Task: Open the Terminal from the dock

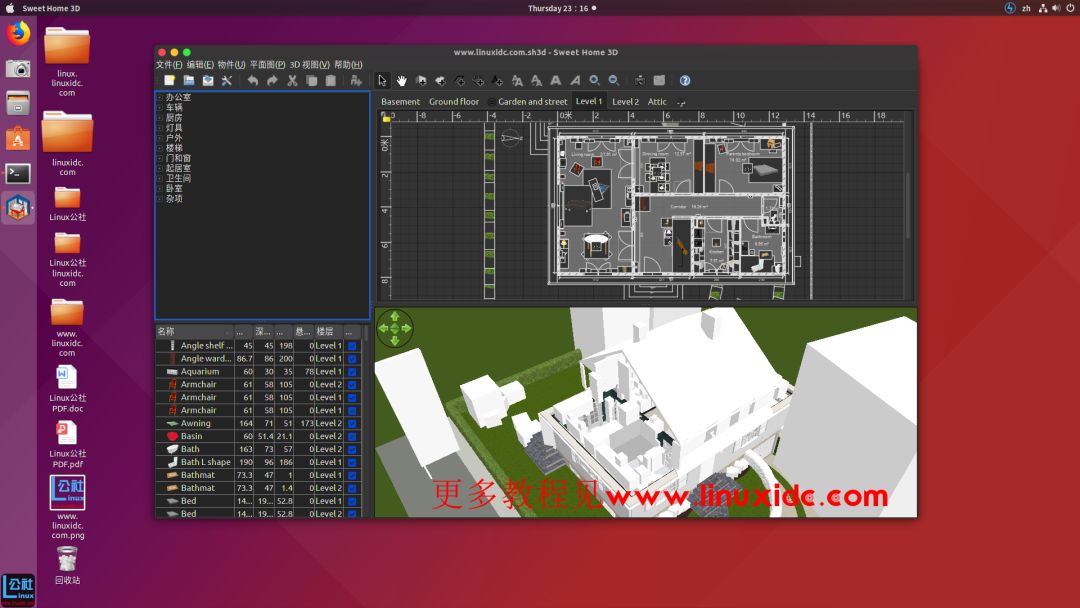Action: click(18, 174)
